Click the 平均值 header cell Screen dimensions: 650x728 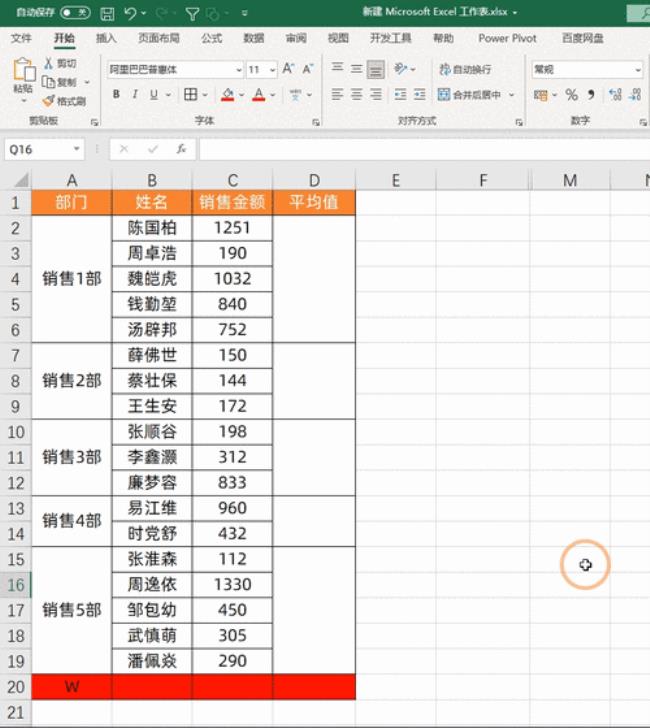click(x=314, y=202)
